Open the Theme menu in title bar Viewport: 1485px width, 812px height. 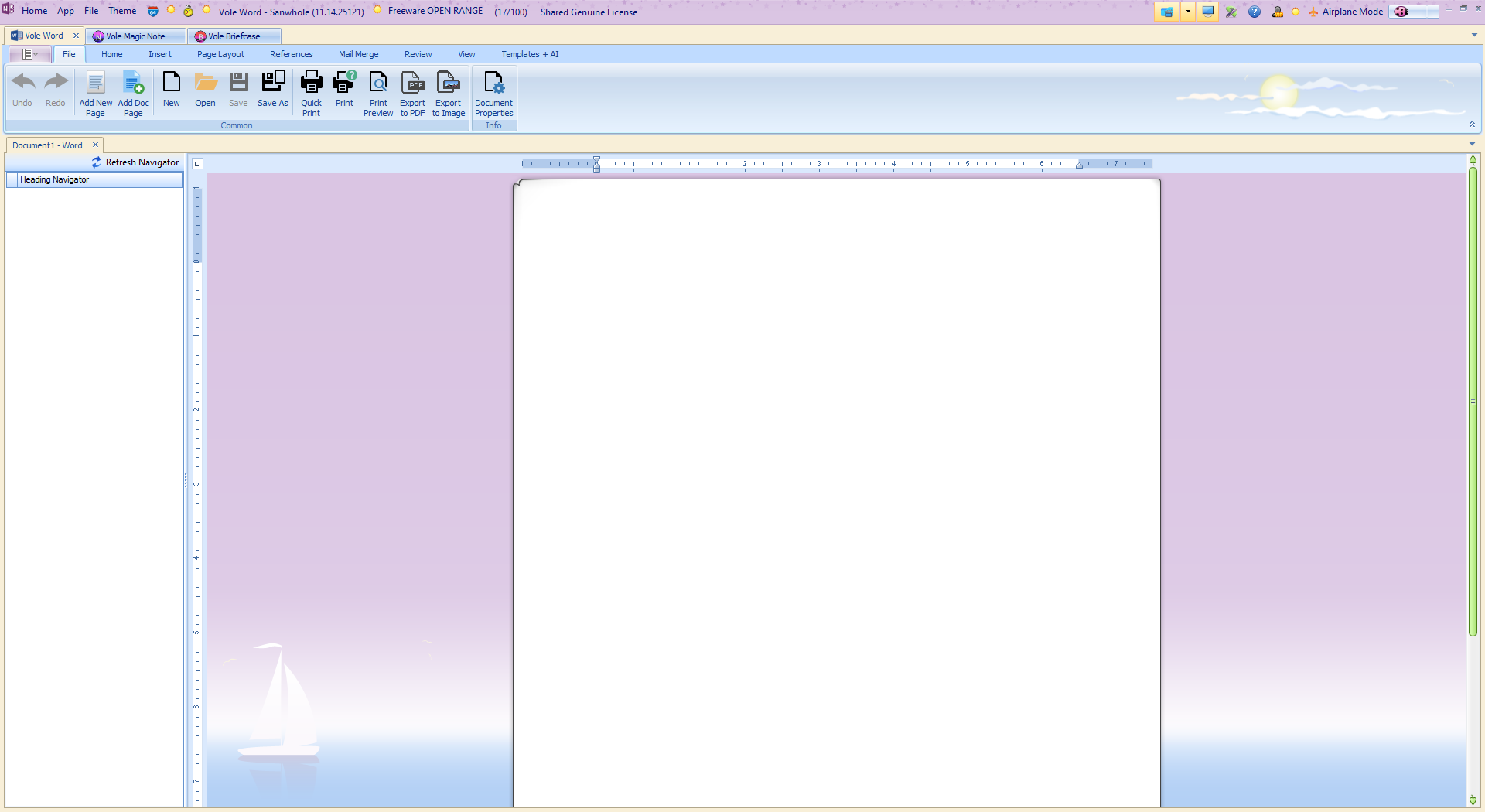[x=122, y=11]
